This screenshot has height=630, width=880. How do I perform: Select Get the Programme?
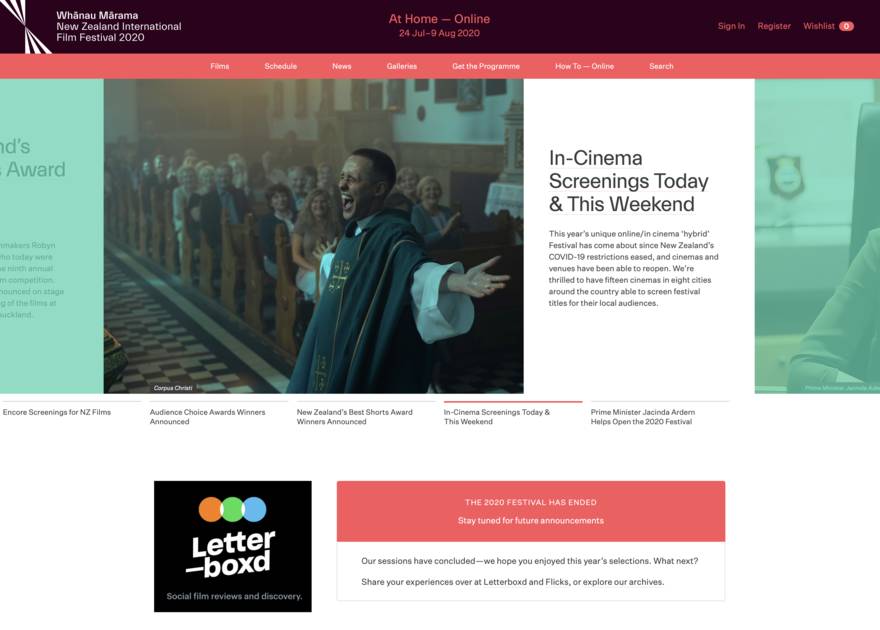tap(486, 66)
